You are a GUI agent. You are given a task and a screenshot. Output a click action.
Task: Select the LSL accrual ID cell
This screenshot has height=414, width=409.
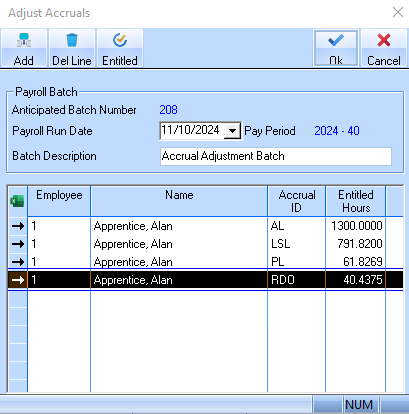coord(296,244)
